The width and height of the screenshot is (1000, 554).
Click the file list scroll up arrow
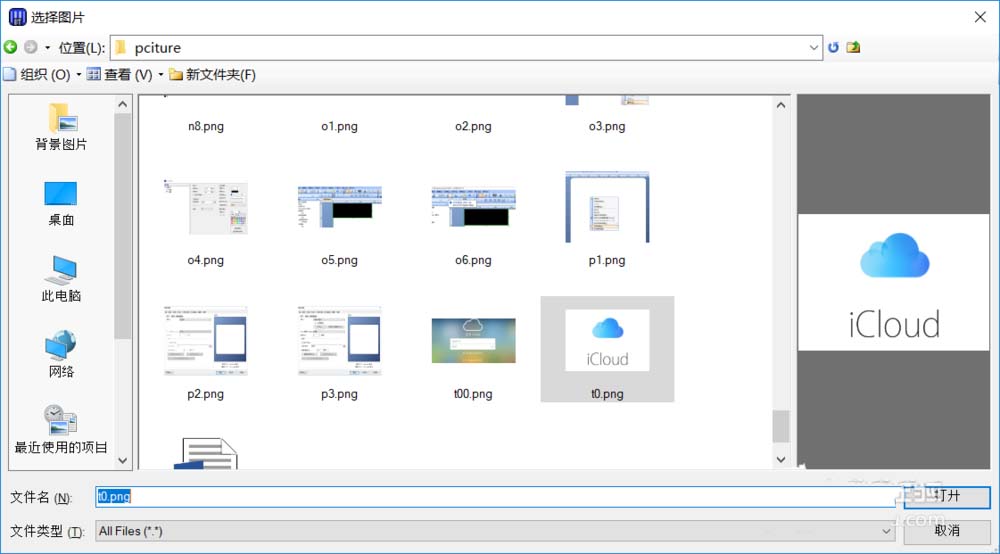click(781, 105)
